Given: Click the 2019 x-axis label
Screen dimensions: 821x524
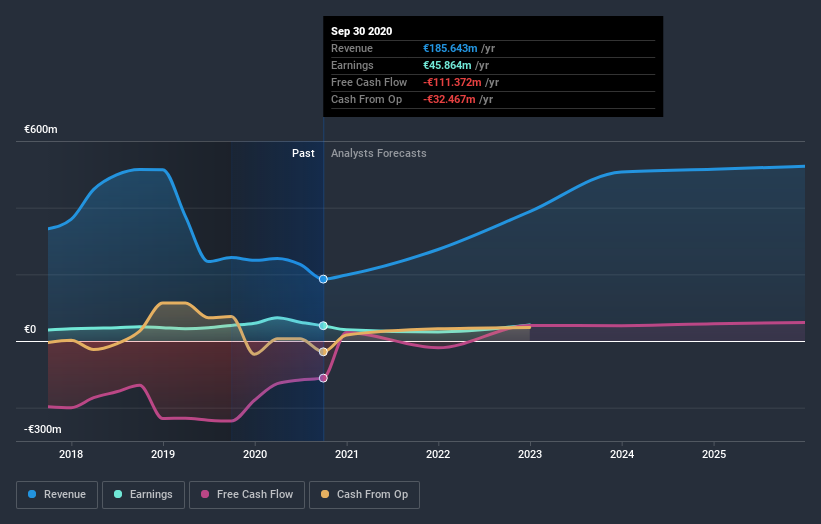Looking at the screenshot, I should [163, 454].
